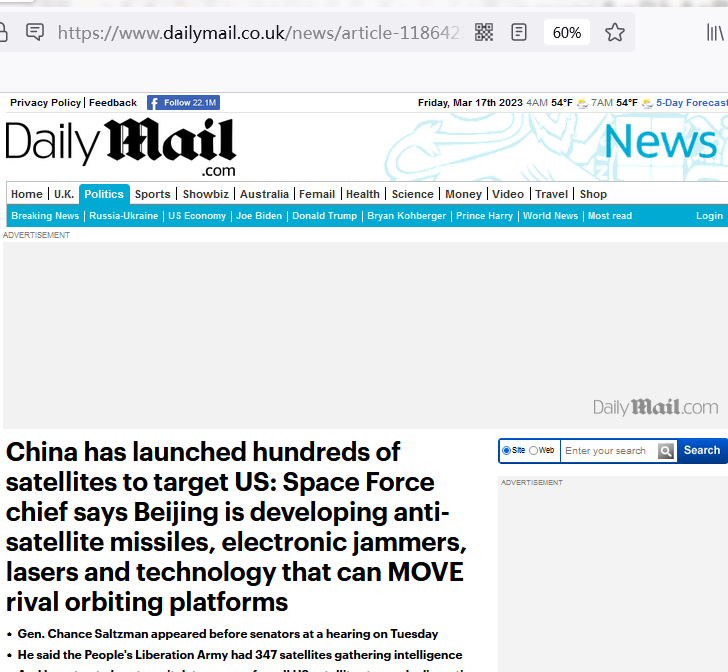
Task: Open the Money nav tab
Action: click(463, 194)
